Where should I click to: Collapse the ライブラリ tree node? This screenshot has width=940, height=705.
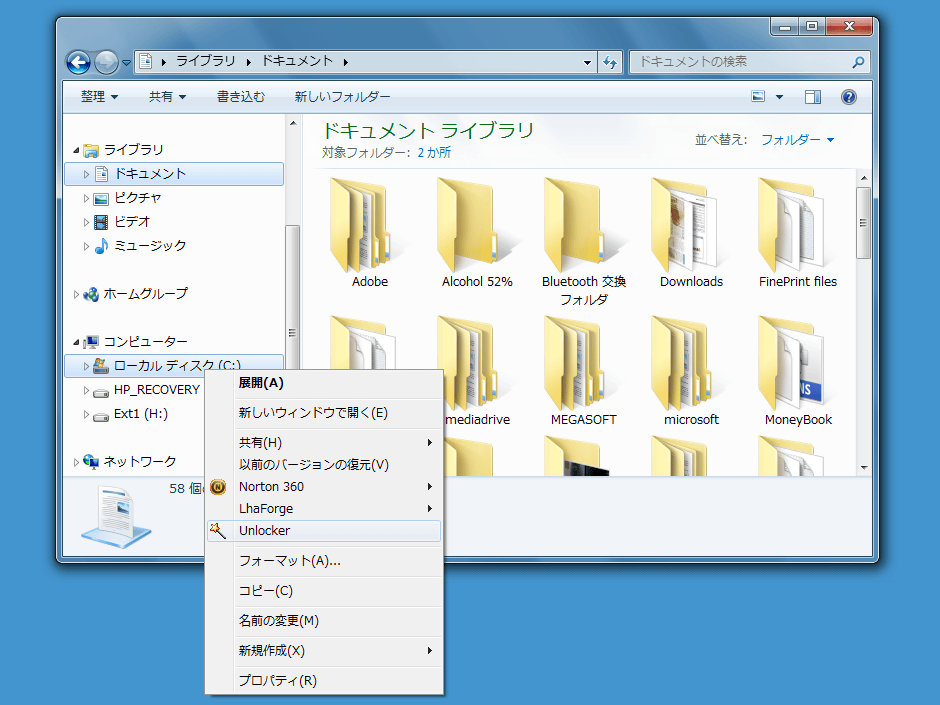click(77, 151)
